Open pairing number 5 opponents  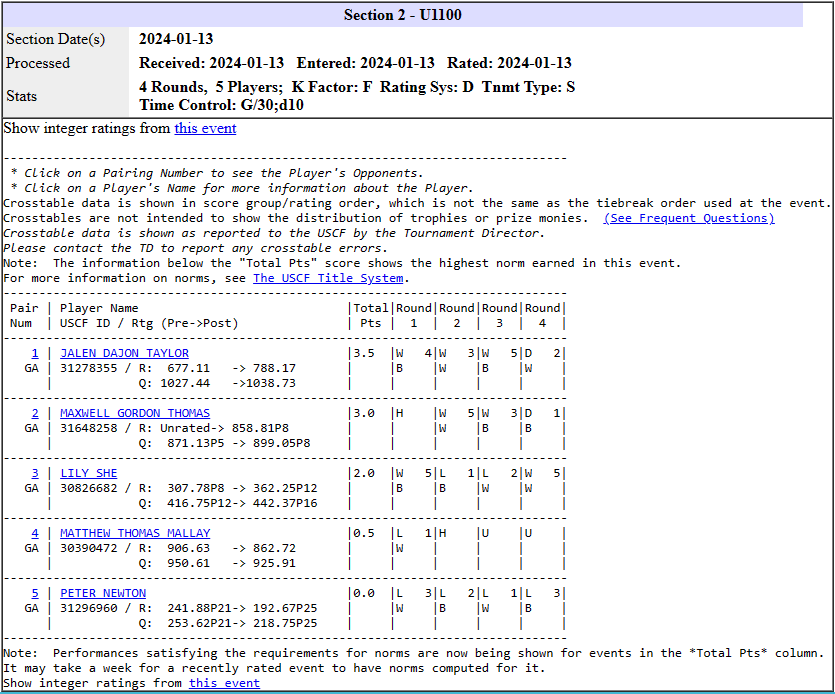[34, 593]
